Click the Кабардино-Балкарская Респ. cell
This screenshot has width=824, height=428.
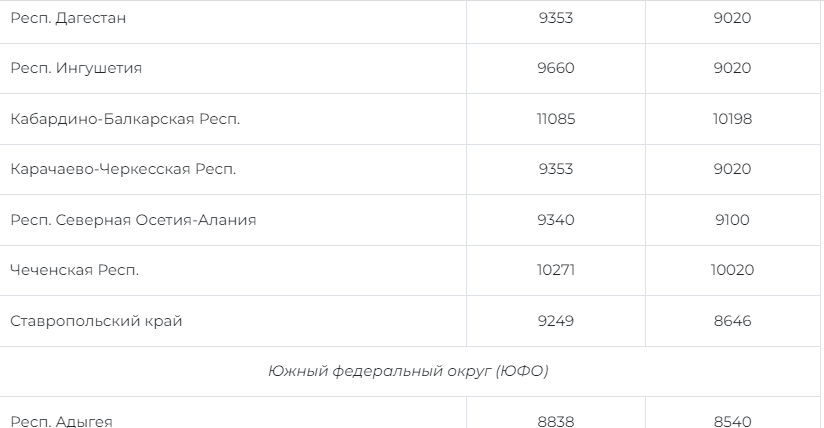[125, 119]
